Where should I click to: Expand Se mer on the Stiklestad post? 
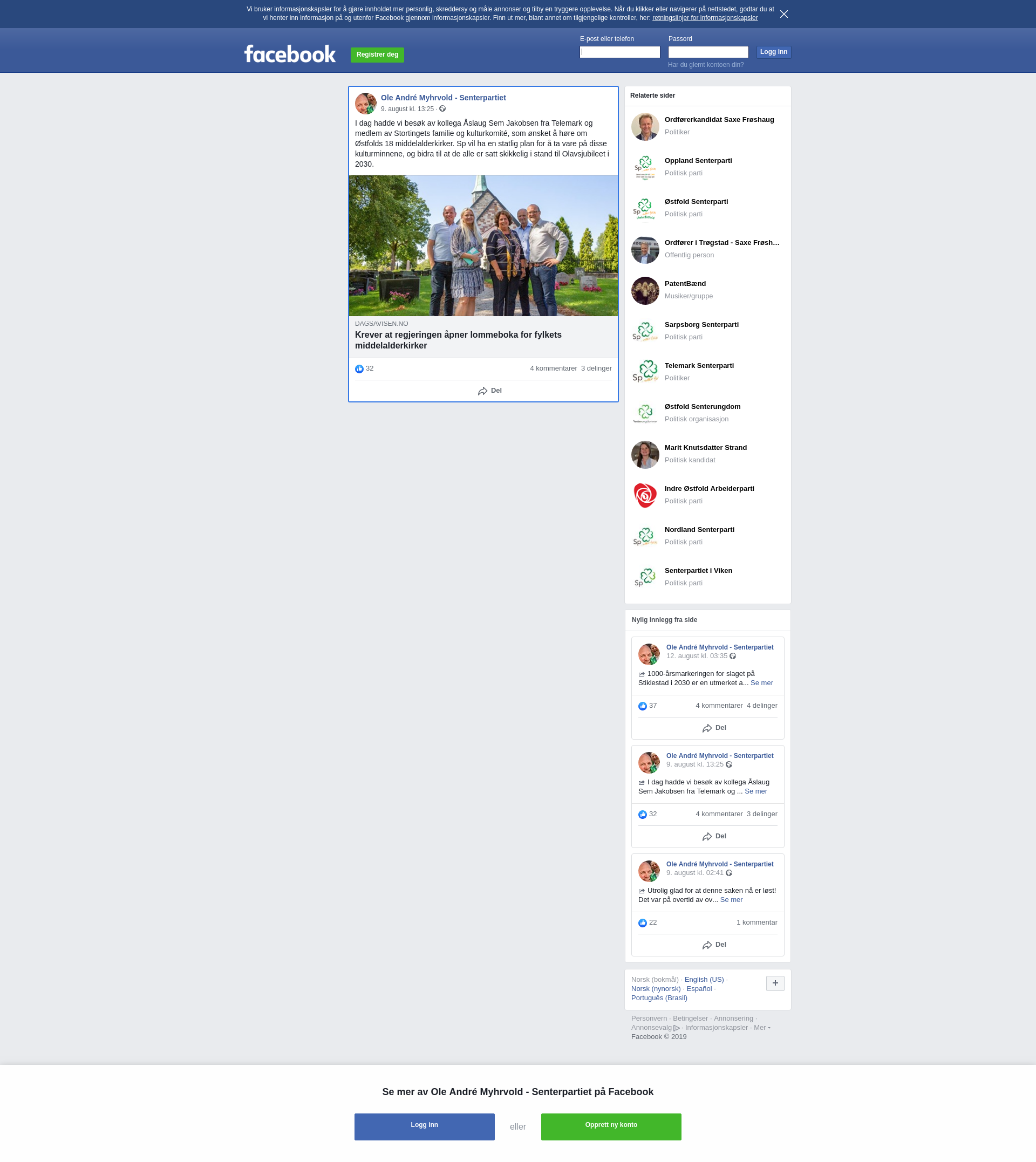coord(761,683)
